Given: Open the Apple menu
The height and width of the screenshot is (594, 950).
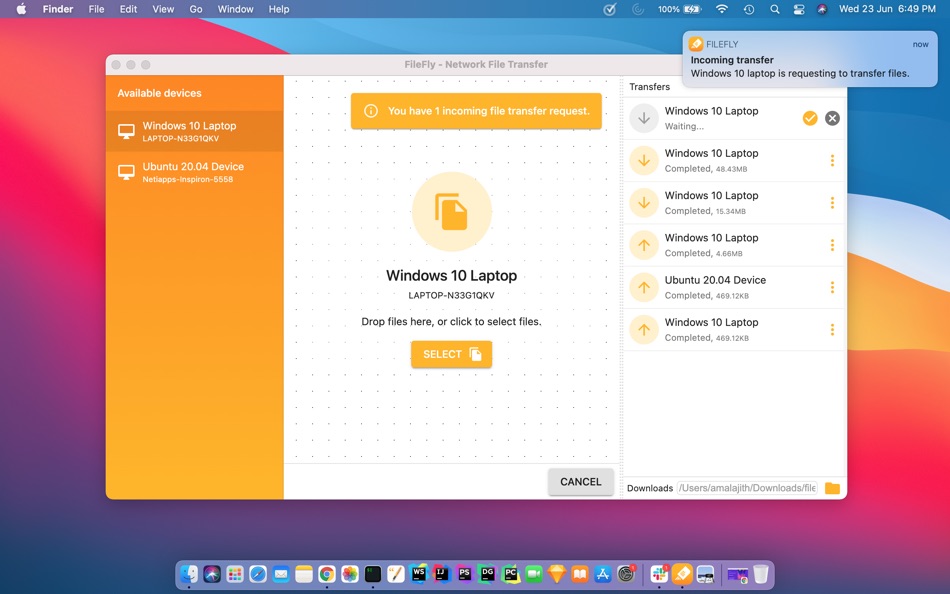Looking at the screenshot, I should tap(21, 9).
